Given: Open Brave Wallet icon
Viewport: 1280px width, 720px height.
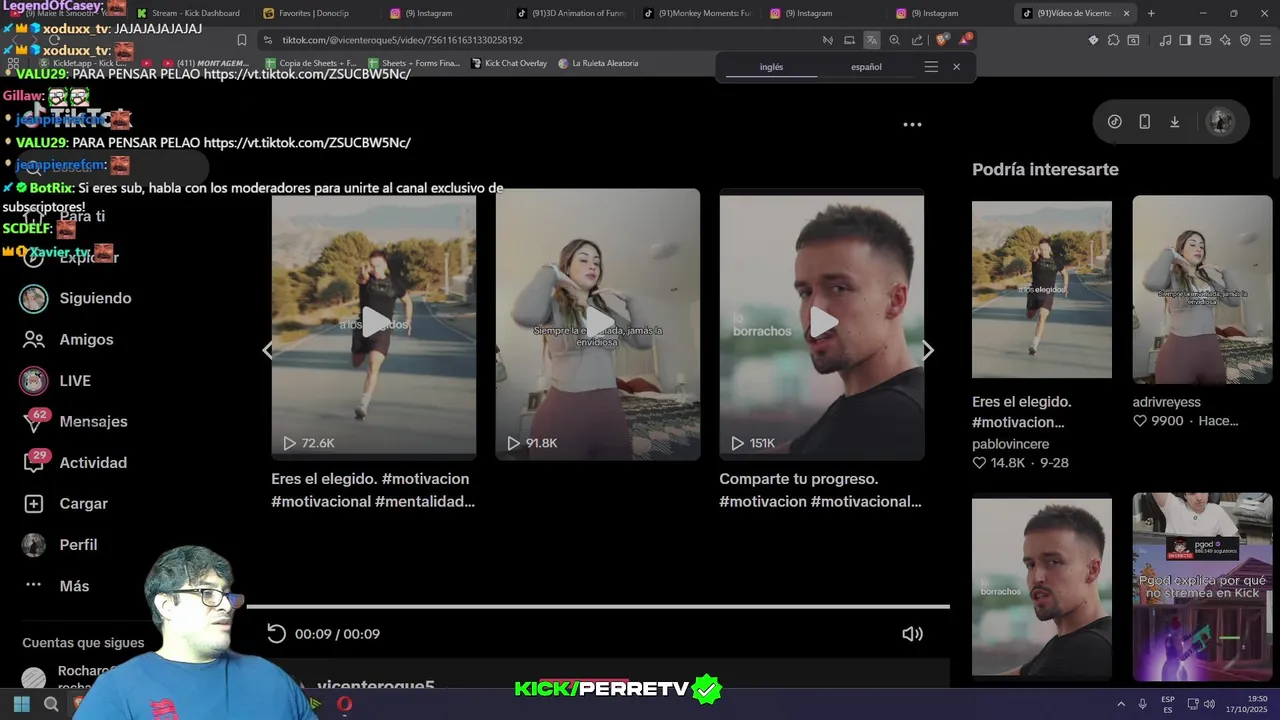Looking at the screenshot, I should click(1205, 40).
